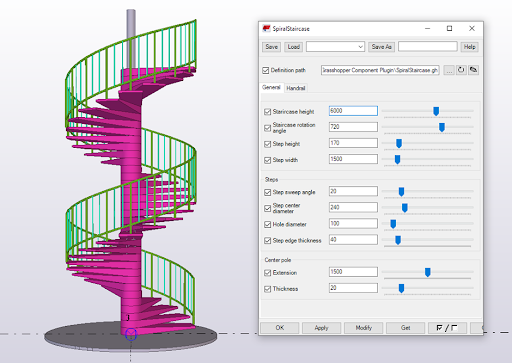Toggle the center pole Thickness checkbox
The width and height of the screenshot is (512, 363).
click(x=267, y=289)
